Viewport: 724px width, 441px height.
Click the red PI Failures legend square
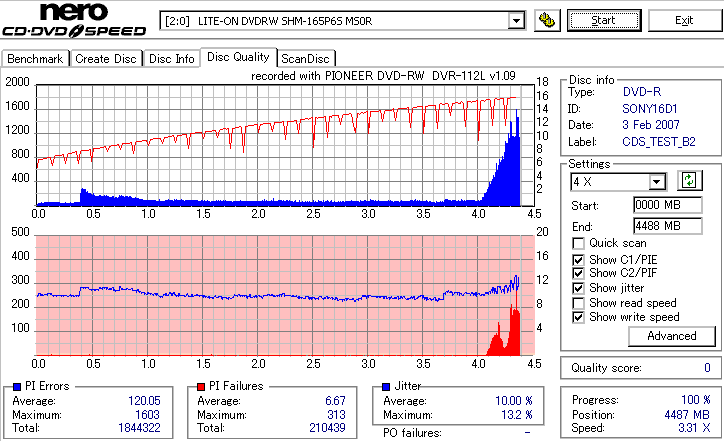pos(201,387)
